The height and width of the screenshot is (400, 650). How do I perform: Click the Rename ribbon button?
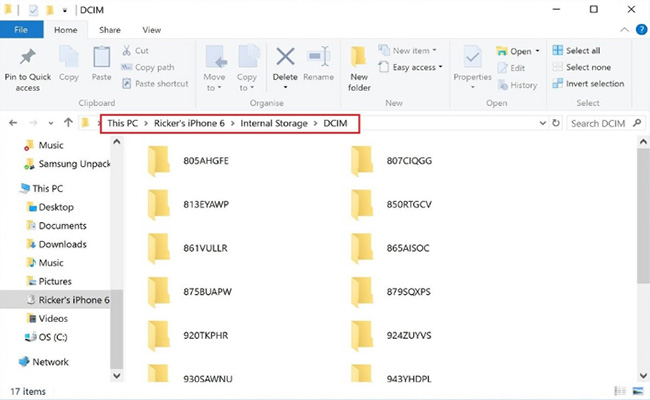pyautogui.click(x=318, y=64)
